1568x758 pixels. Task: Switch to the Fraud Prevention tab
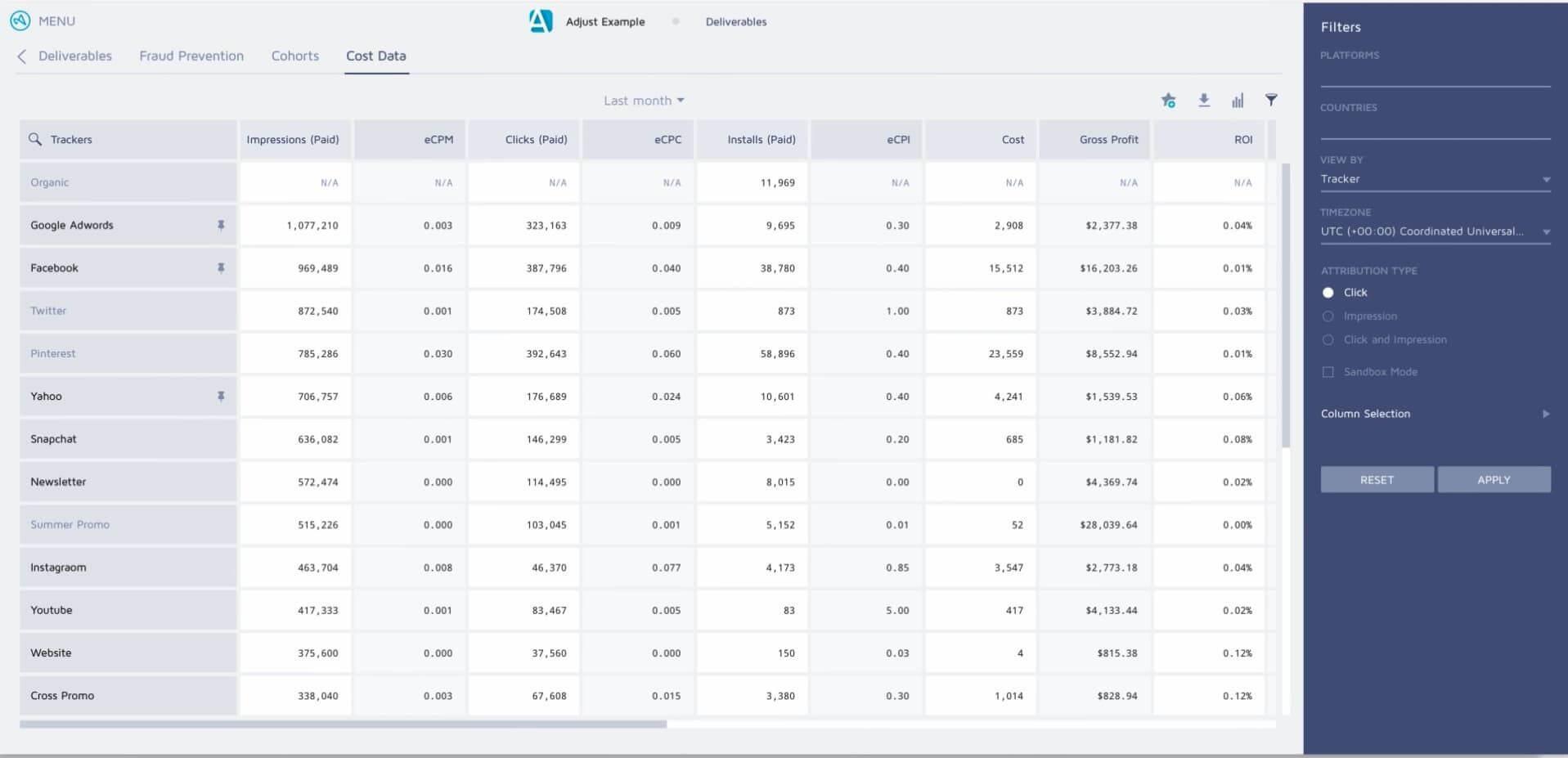(x=191, y=56)
